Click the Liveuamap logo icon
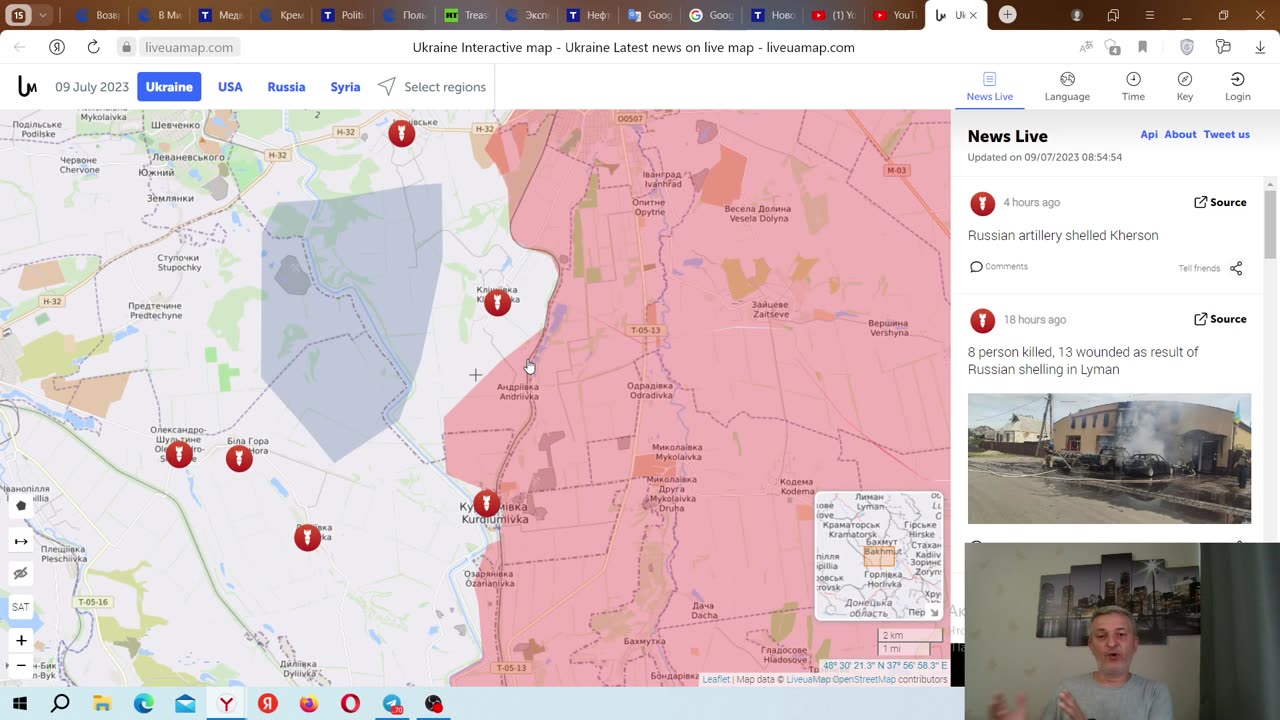This screenshot has height=720, width=1280. click(x=28, y=87)
